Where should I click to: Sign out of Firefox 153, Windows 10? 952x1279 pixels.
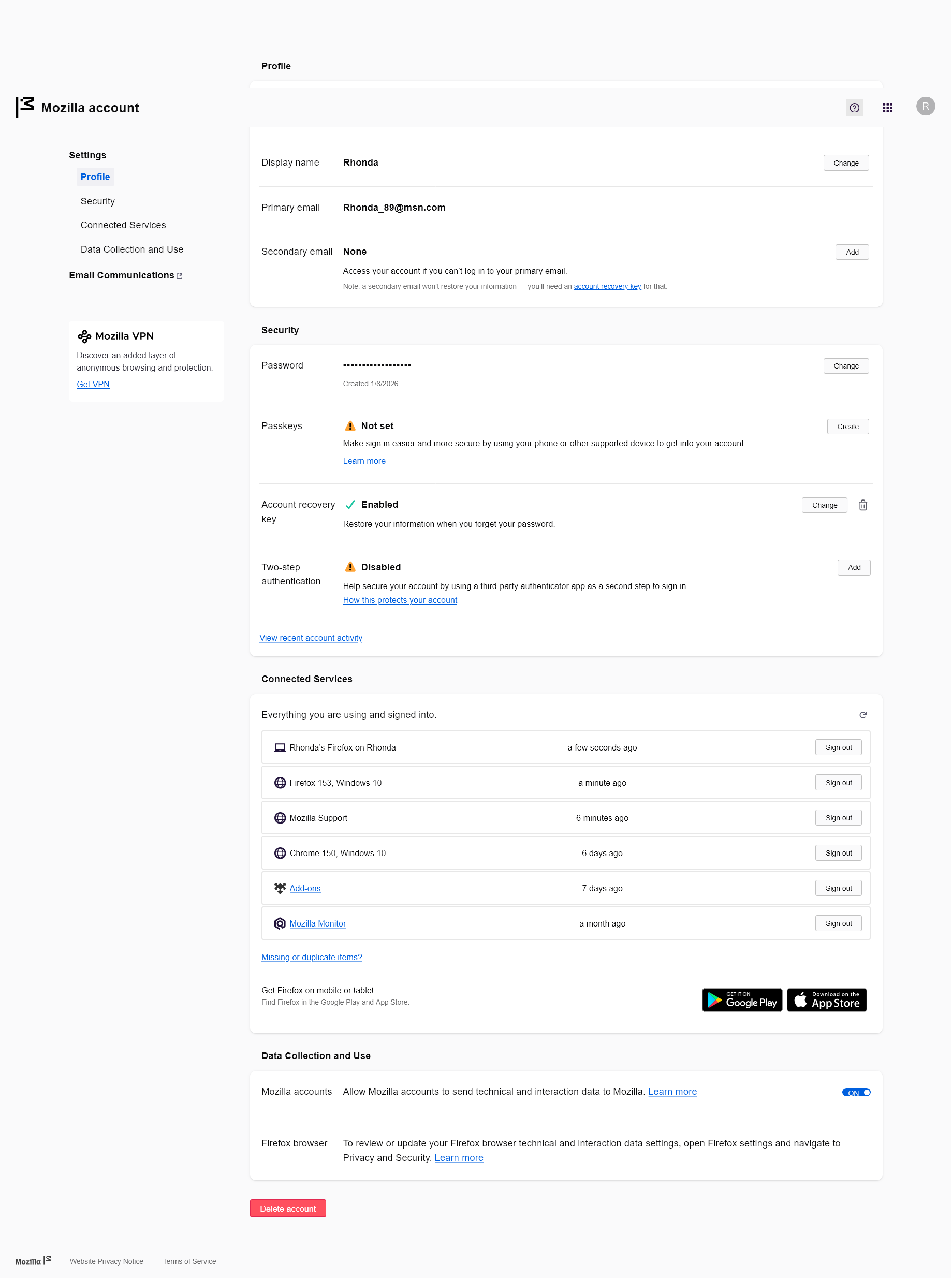pyautogui.click(x=838, y=783)
